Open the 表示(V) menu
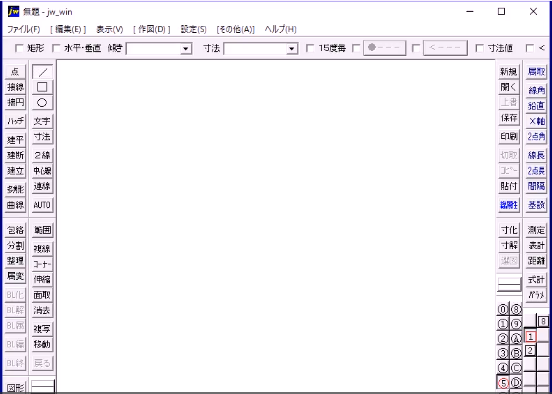The image size is (552, 394). [x=110, y=30]
